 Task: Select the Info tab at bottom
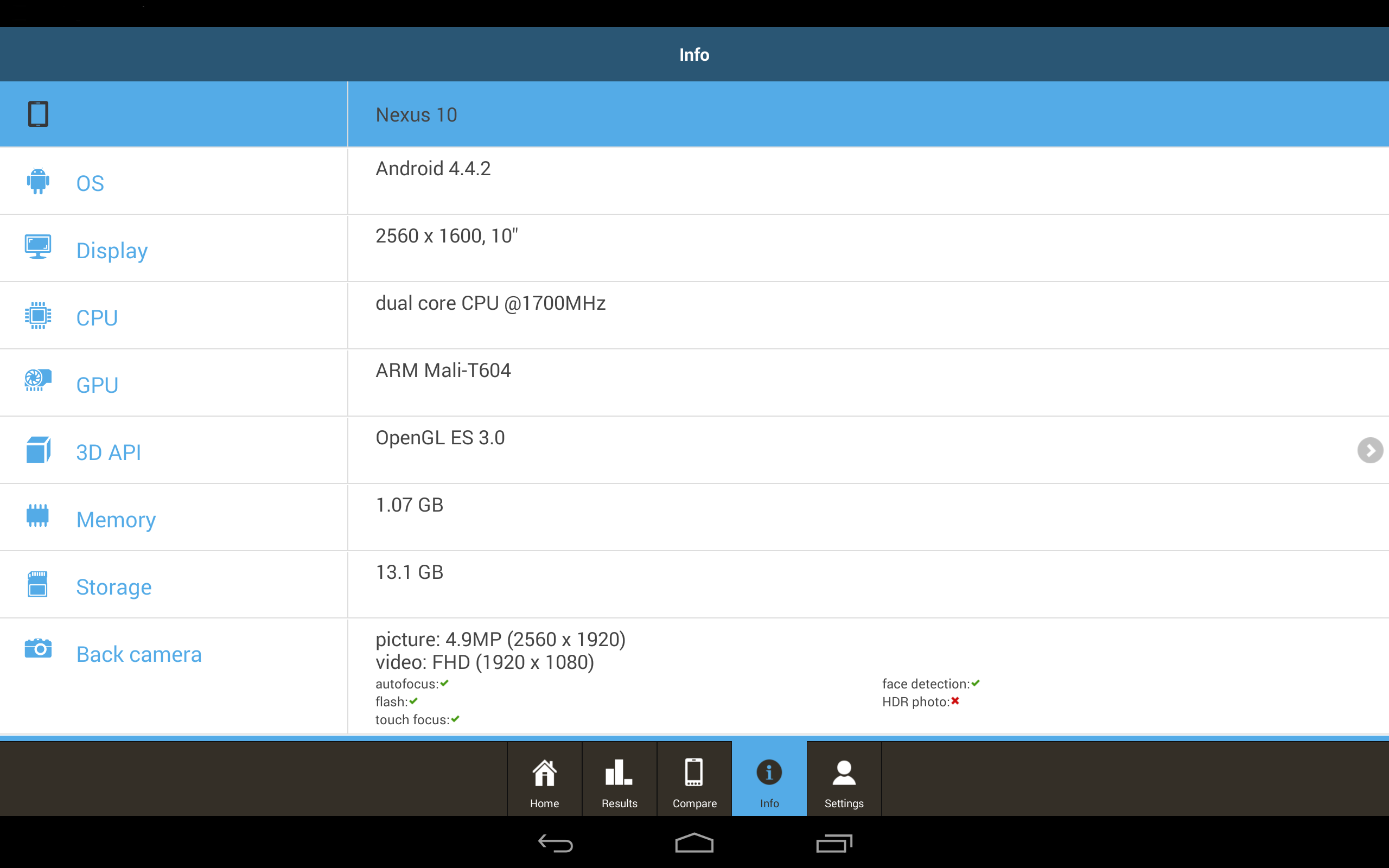click(x=768, y=778)
